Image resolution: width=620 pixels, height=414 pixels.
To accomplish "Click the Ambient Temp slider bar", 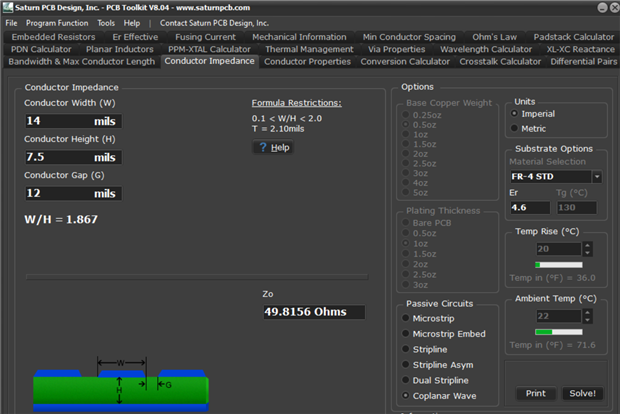I will click(x=558, y=332).
